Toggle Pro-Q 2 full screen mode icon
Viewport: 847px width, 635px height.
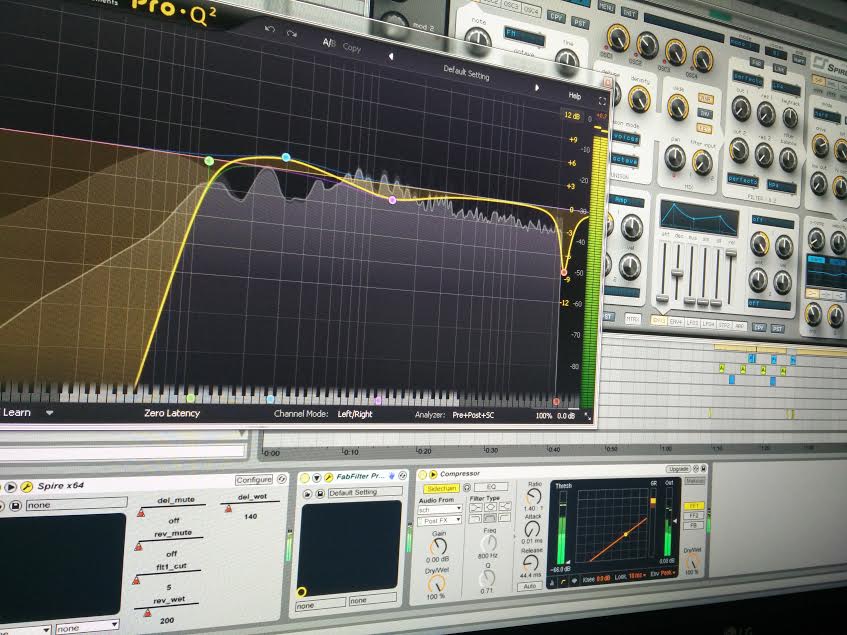[x=602, y=101]
